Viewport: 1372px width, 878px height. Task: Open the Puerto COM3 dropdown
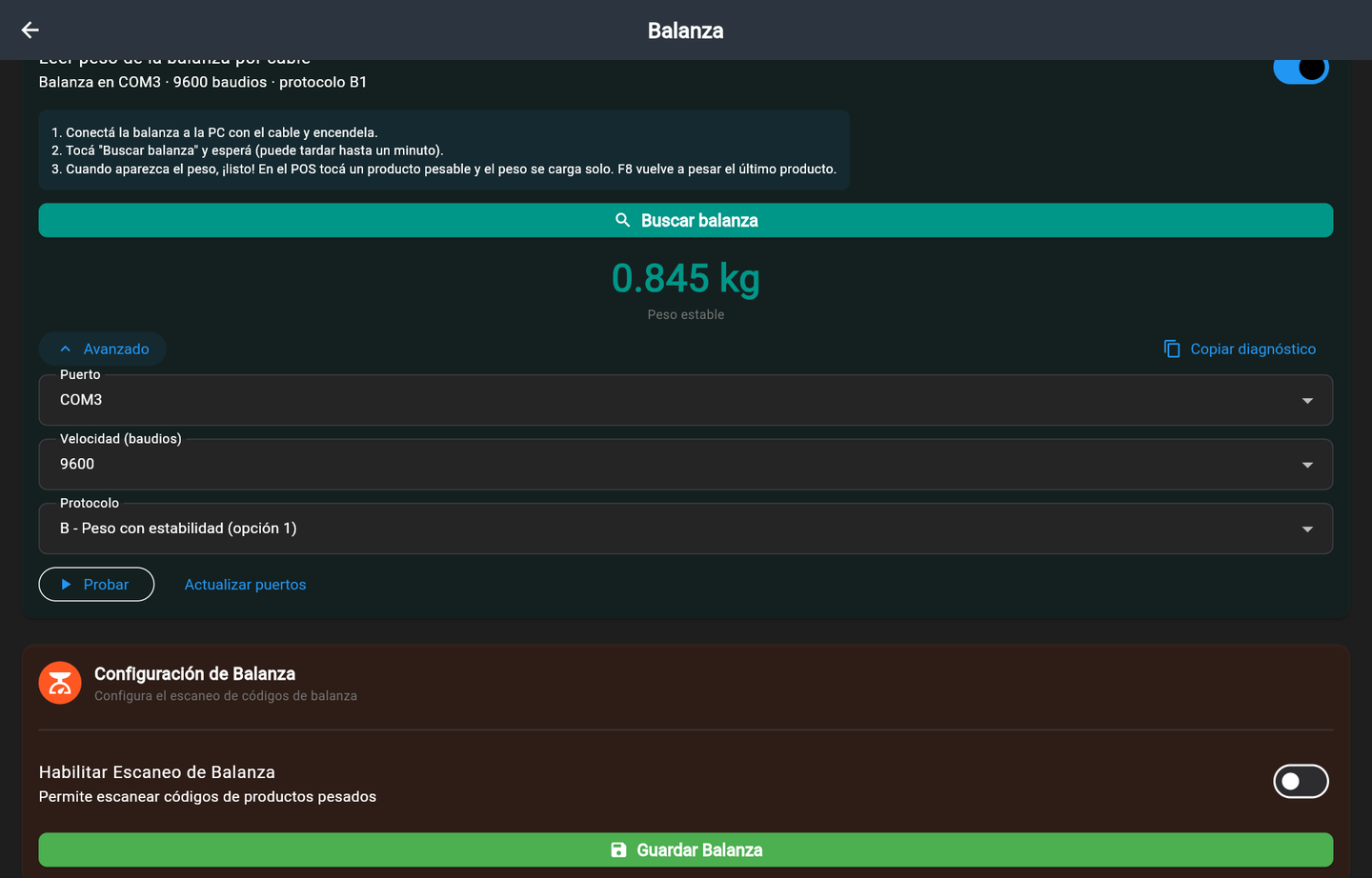tap(686, 400)
